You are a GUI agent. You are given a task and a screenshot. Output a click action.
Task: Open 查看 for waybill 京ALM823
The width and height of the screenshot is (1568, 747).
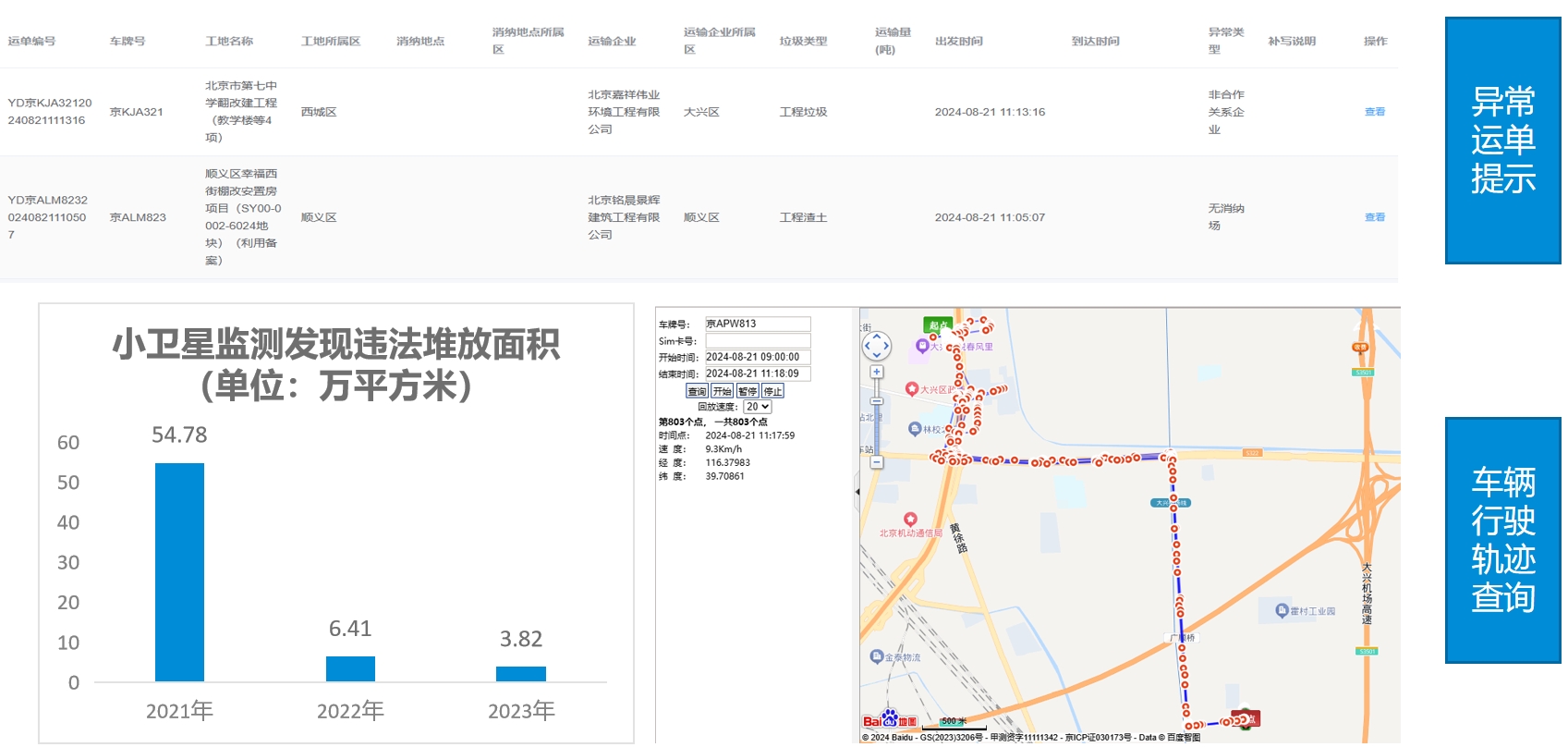click(x=1375, y=217)
